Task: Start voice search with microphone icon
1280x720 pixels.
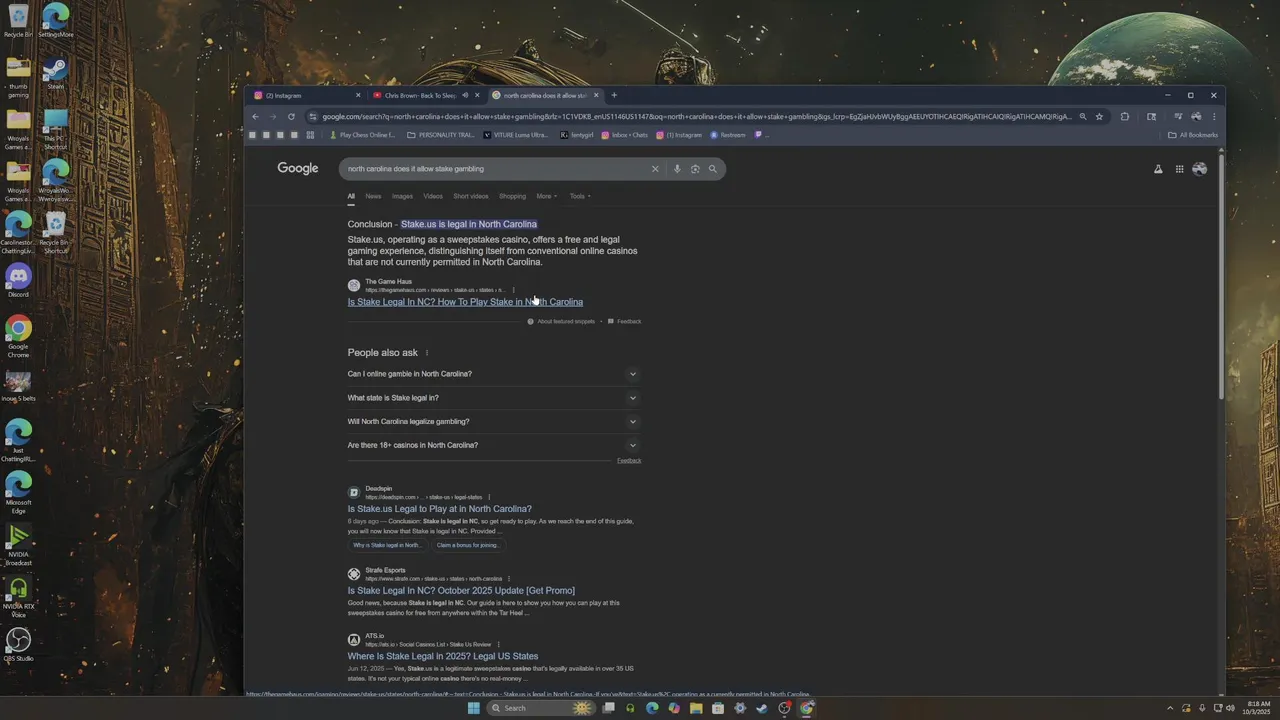Action: coord(677,169)
